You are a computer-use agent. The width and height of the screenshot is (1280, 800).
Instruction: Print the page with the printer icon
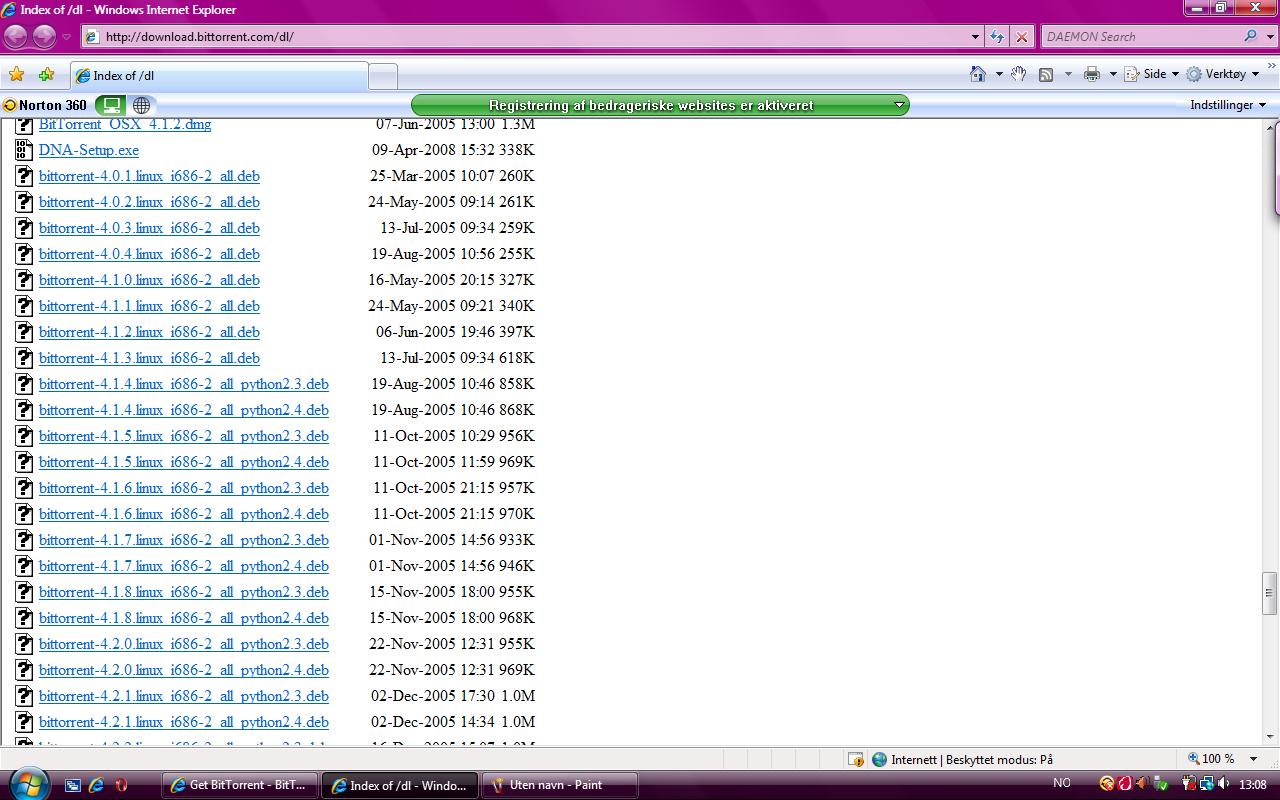coord(1092,74)
